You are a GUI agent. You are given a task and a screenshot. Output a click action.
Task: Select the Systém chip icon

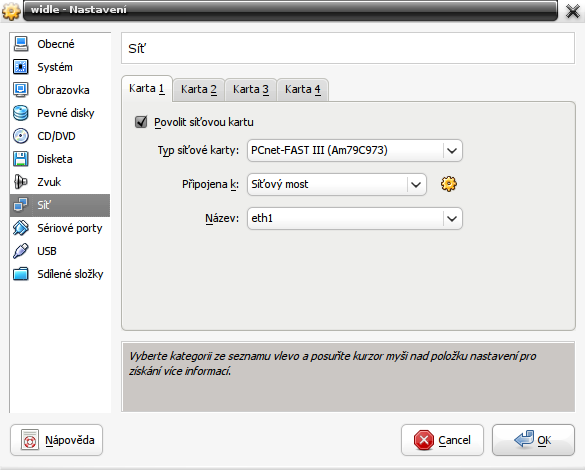(x=21, y=67)
